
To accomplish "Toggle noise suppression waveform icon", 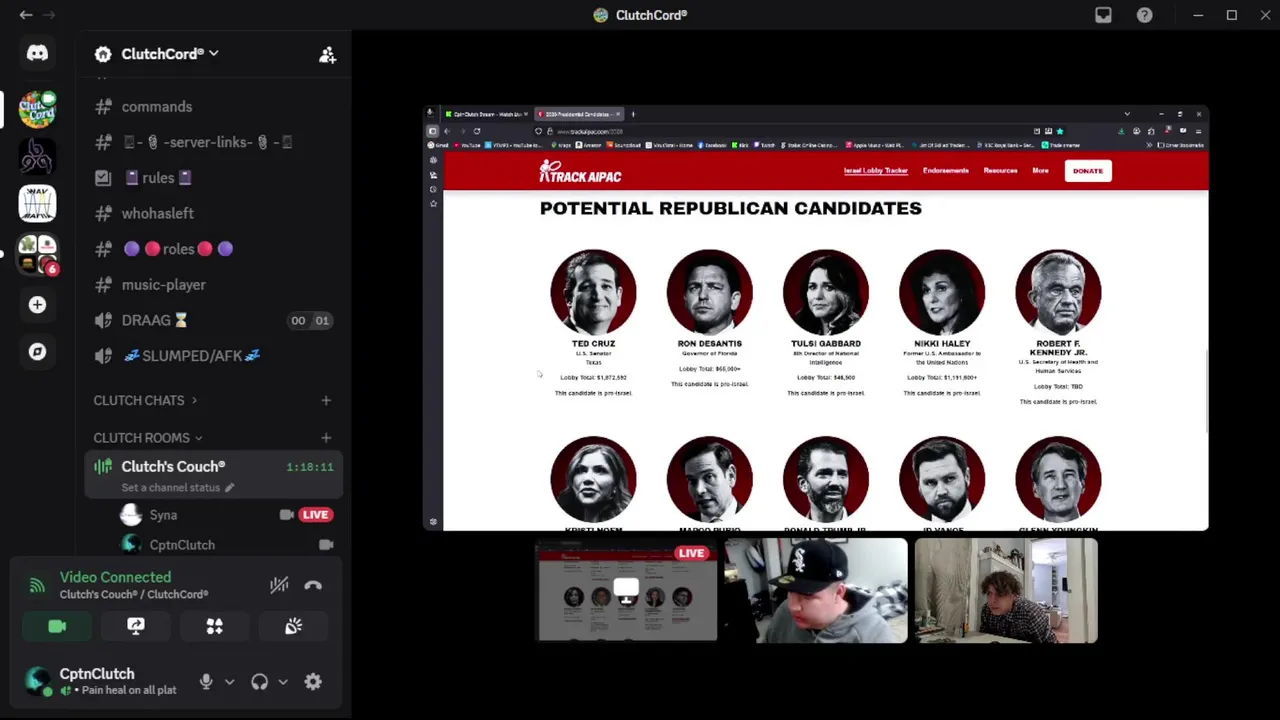I will [x=279, y=586].
